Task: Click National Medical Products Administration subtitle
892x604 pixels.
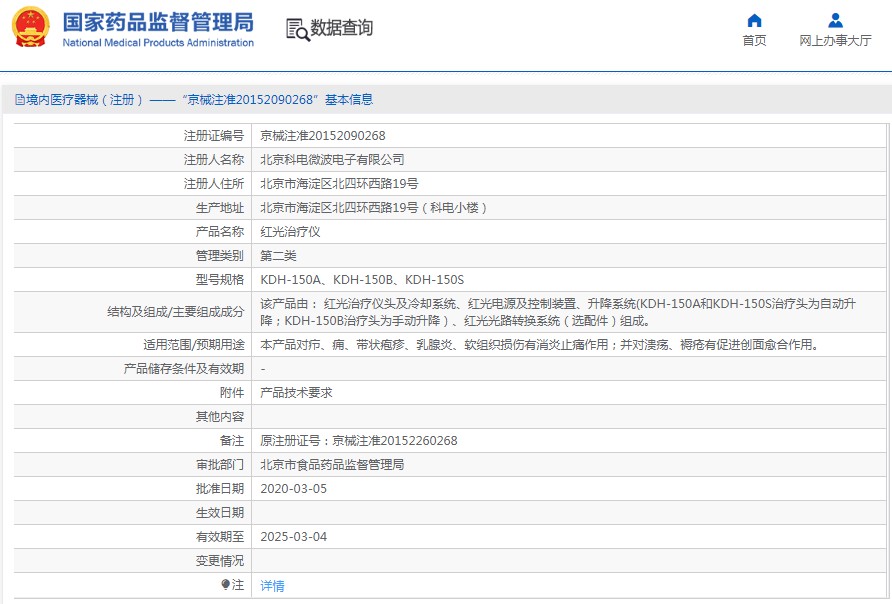Action: 158,43
